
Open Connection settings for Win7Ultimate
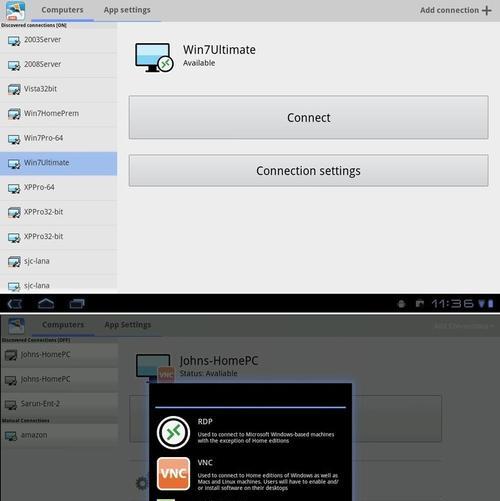(308, 170)
